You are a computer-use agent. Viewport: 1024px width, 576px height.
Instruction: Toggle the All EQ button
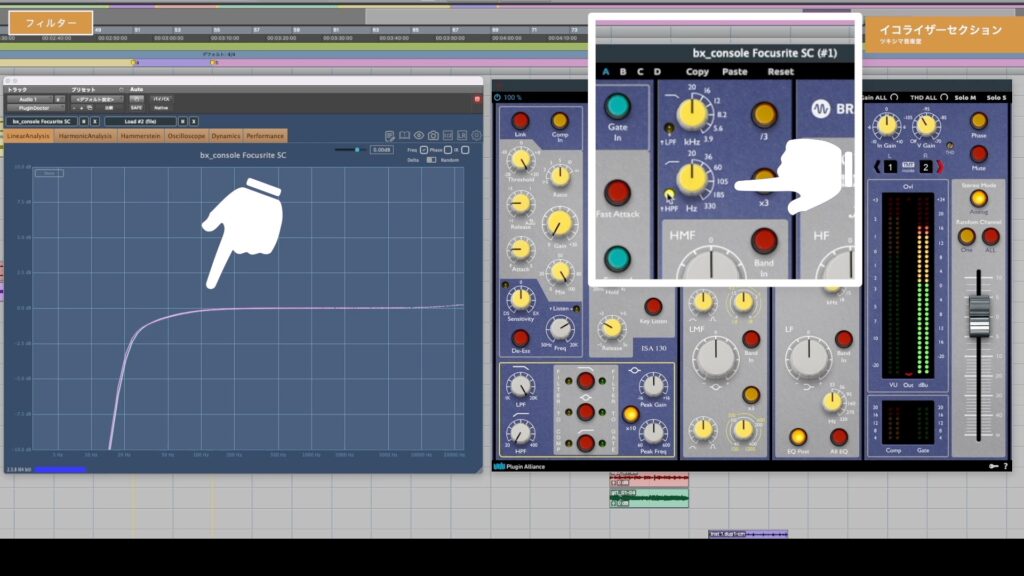[839, 437]
